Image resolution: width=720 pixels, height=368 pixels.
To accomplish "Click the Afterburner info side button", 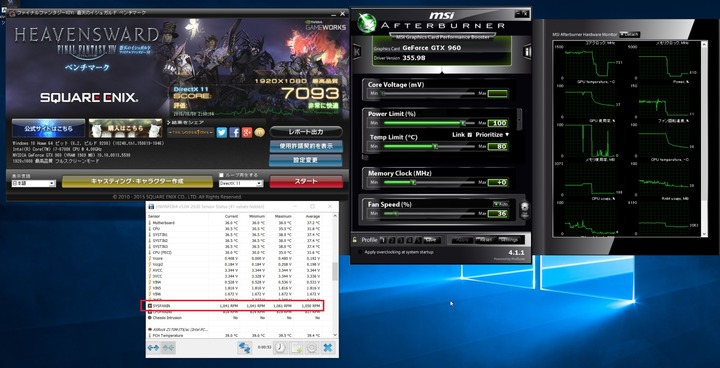I will [x=527, y=51].
